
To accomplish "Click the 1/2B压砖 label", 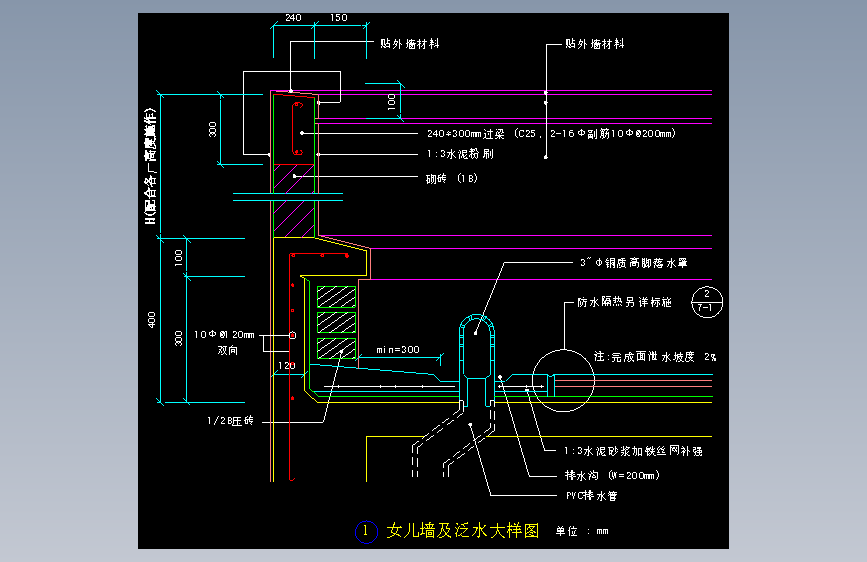I will [x=230, y=421].
